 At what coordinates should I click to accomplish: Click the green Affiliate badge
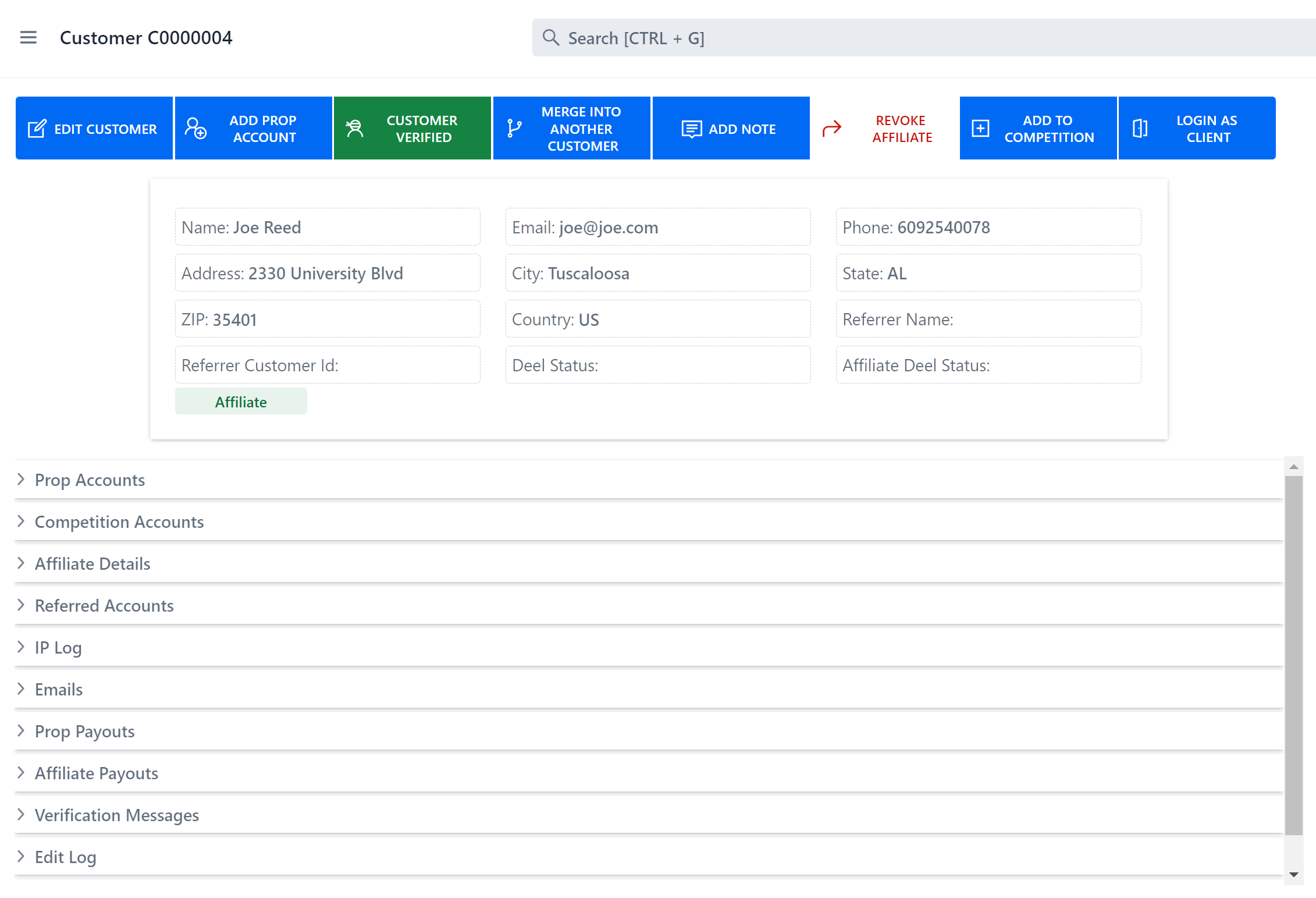pyautogui.click(x=240, y=401)
